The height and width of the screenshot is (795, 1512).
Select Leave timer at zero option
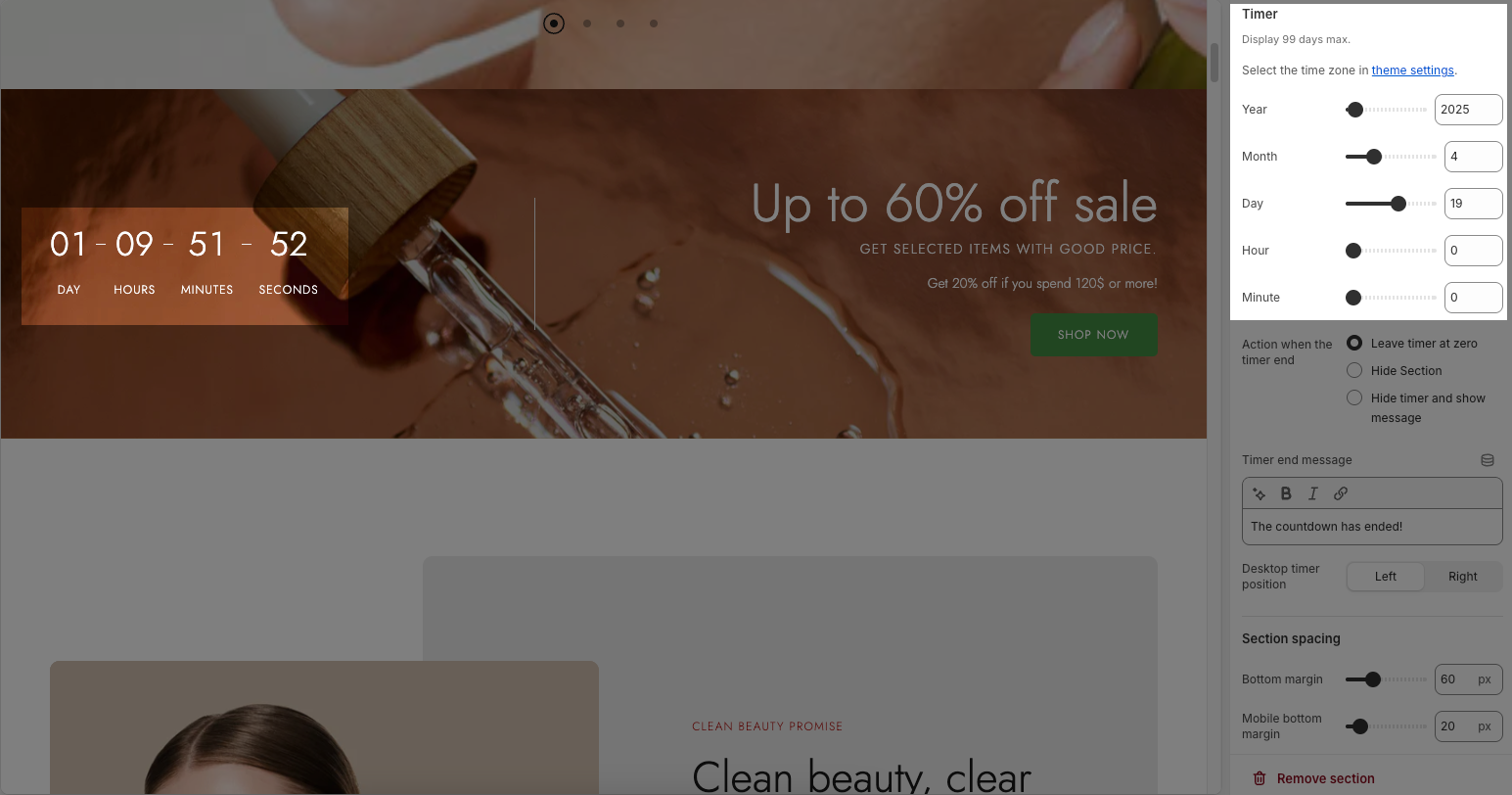(1354, 343)
